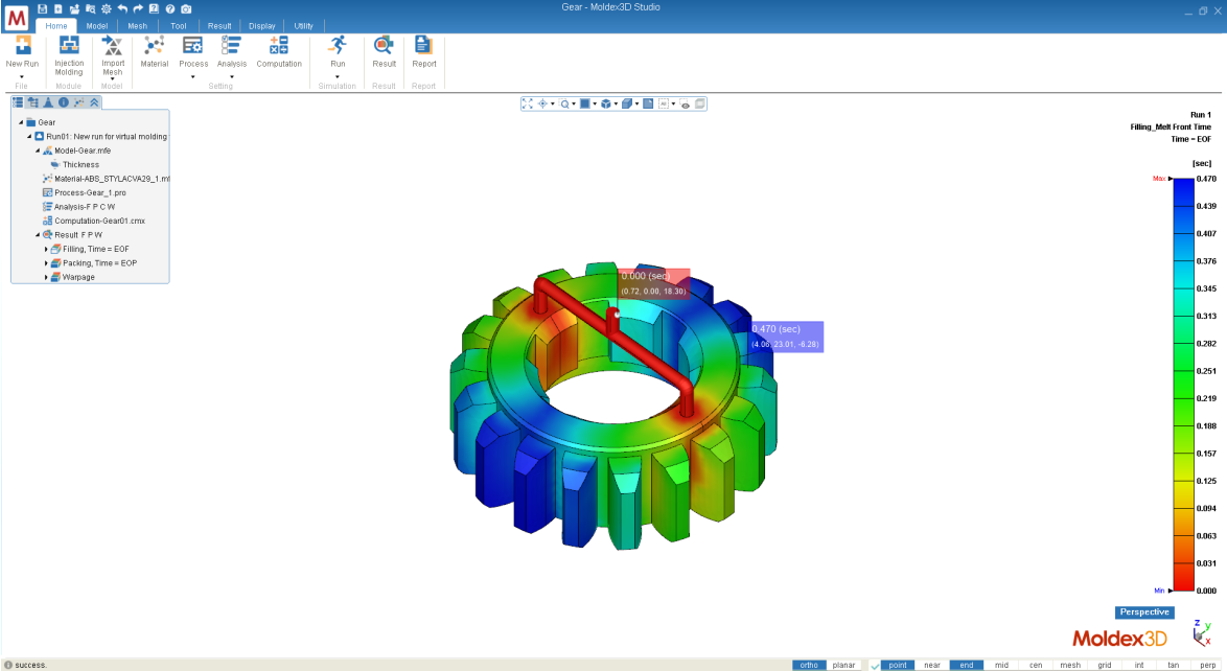Collapse the Run01 tree node

pos(29,136)
